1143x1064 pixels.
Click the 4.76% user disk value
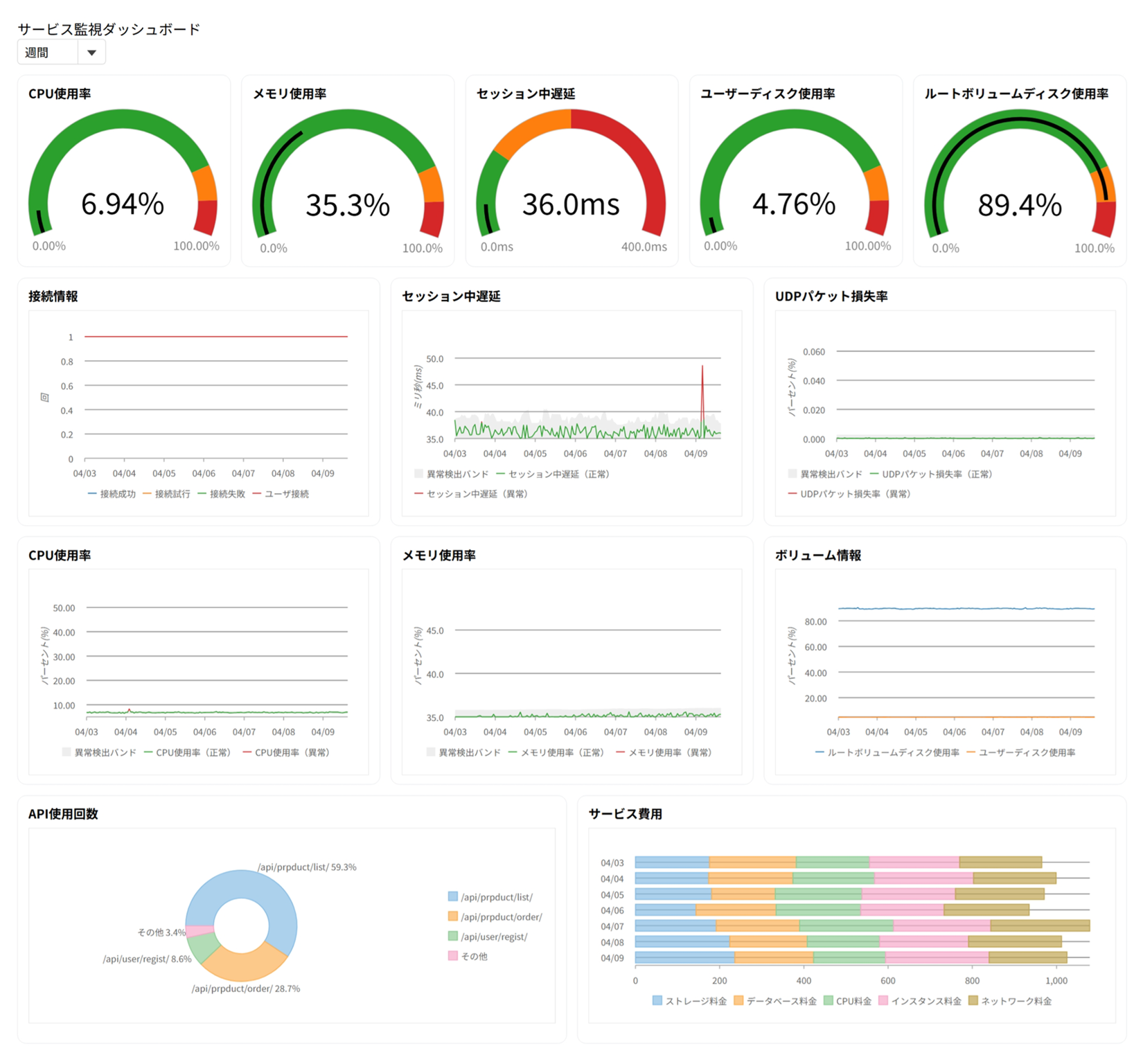point(794,204)
